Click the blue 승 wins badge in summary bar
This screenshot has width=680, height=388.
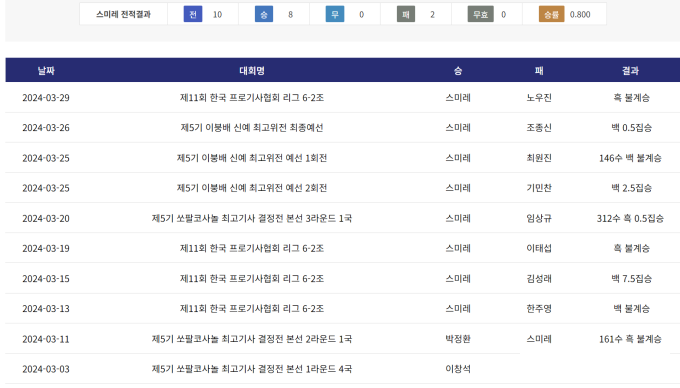click(x=264, y=14)
